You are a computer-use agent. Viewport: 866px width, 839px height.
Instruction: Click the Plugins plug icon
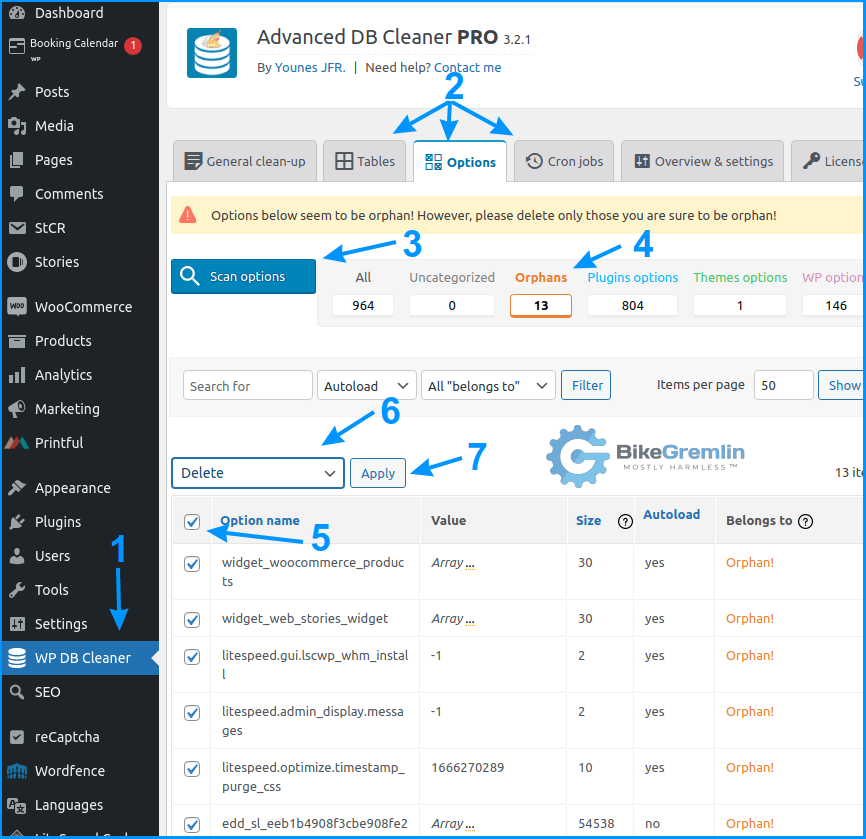pos(17,522)
